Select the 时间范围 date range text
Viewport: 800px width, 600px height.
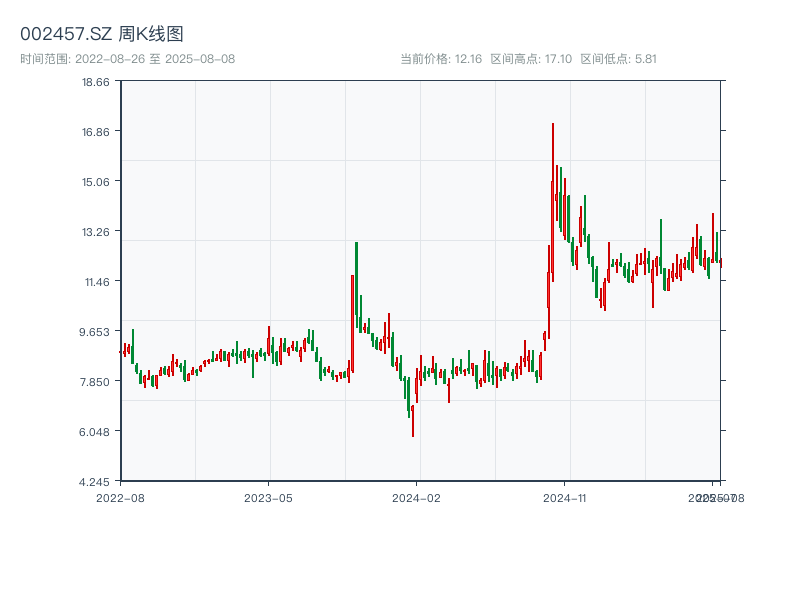tap(127, 59)
